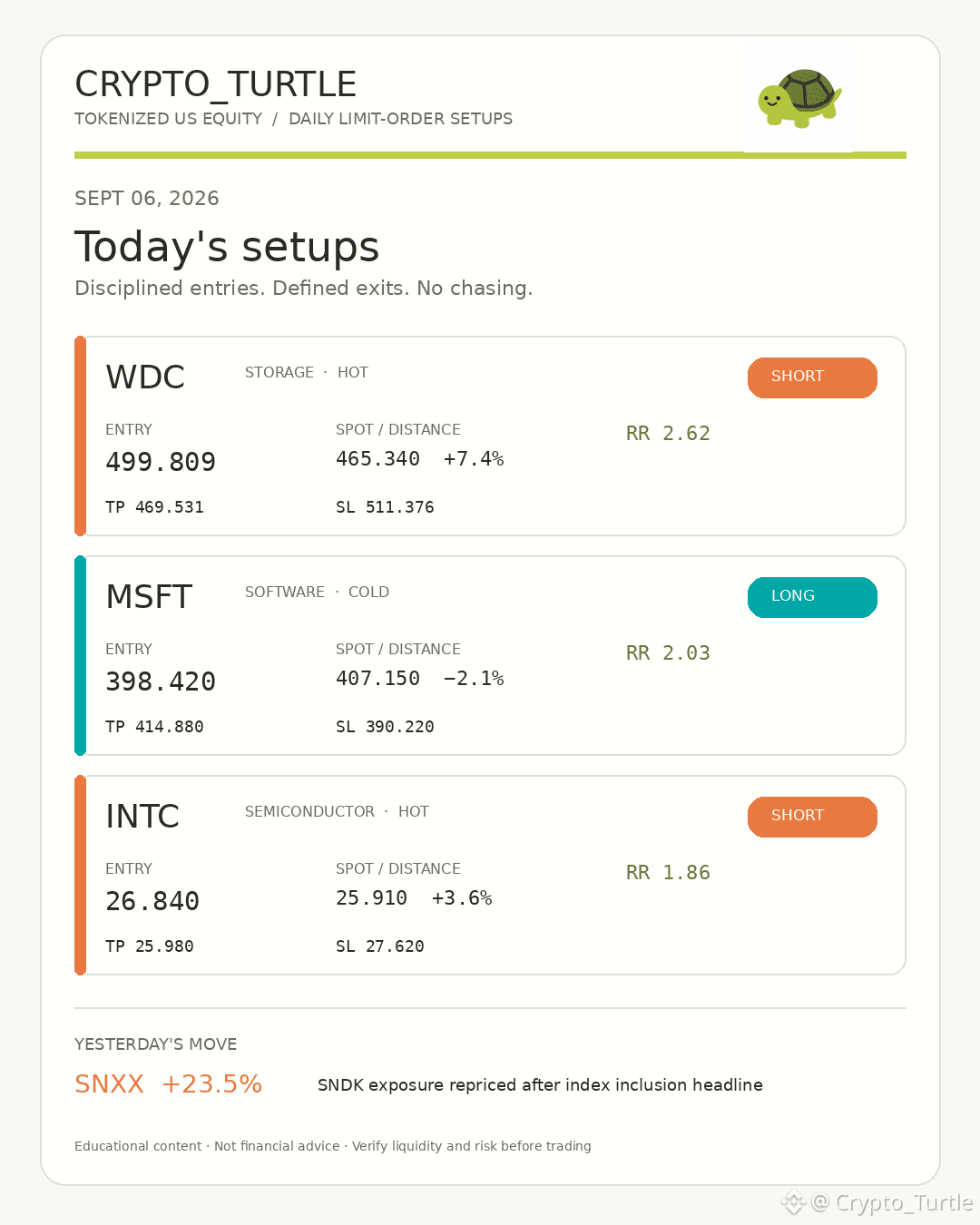Click WDC entry price 499.809
Image resolution: width=980 pixels, height=1225 pixels.
click(x=161, y=462)
